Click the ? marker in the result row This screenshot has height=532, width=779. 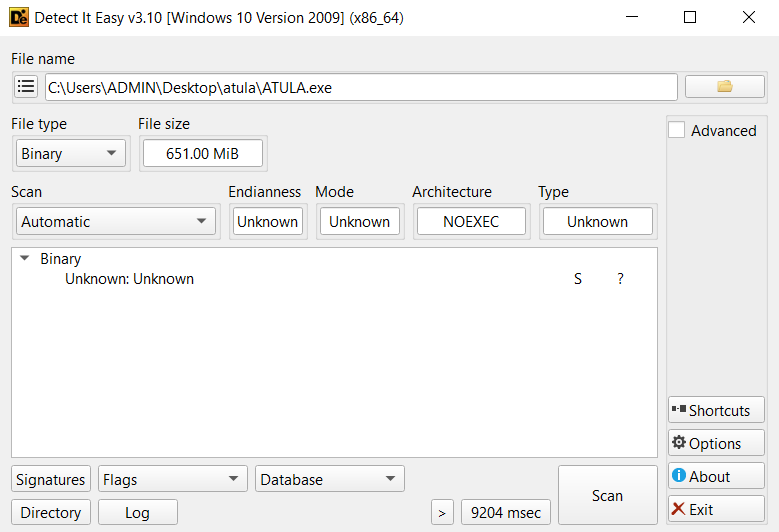pos(620,279)
